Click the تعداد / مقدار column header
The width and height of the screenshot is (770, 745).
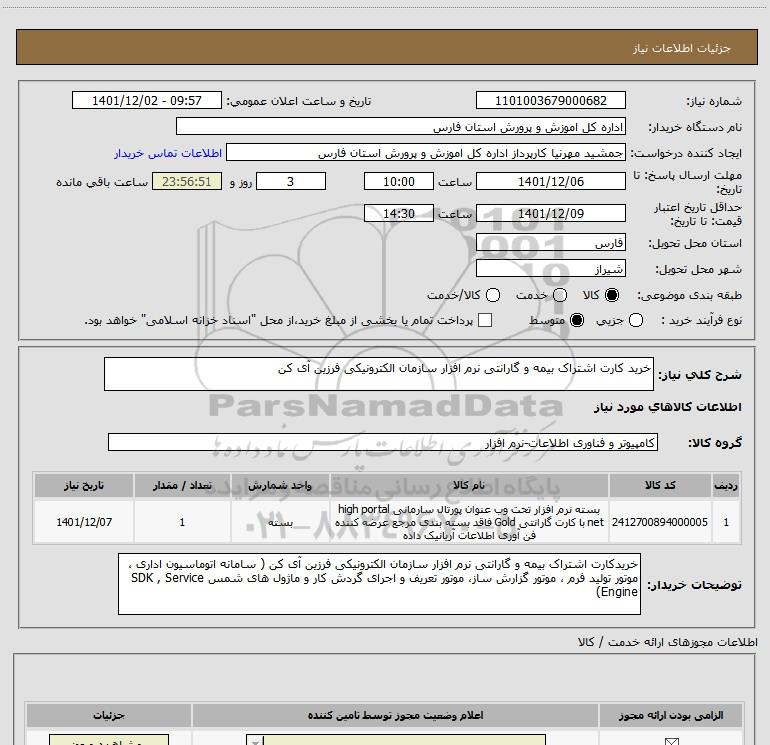(182, 485)
